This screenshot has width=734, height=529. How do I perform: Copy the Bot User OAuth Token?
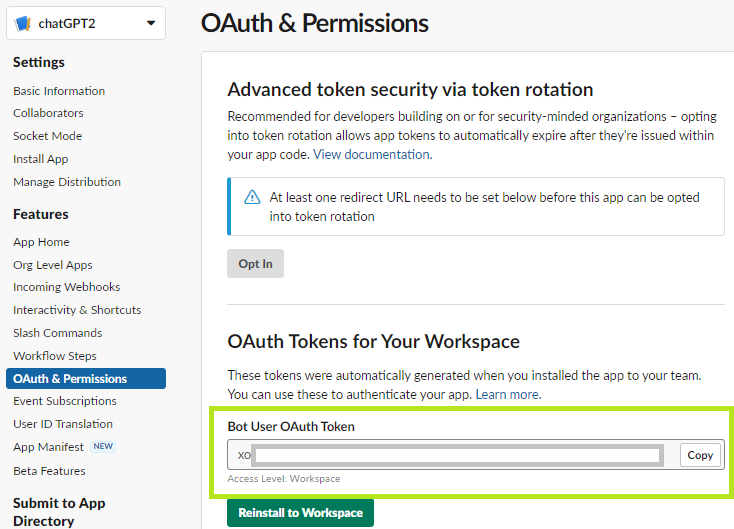pyautogui.click(x=700, y=455)
